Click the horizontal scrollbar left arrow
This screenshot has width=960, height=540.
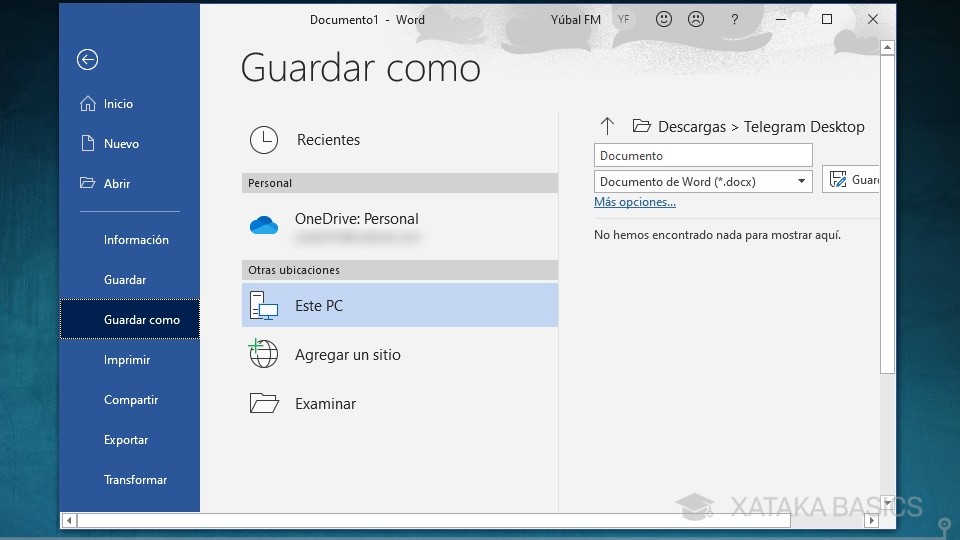click(x=69, y=520)
